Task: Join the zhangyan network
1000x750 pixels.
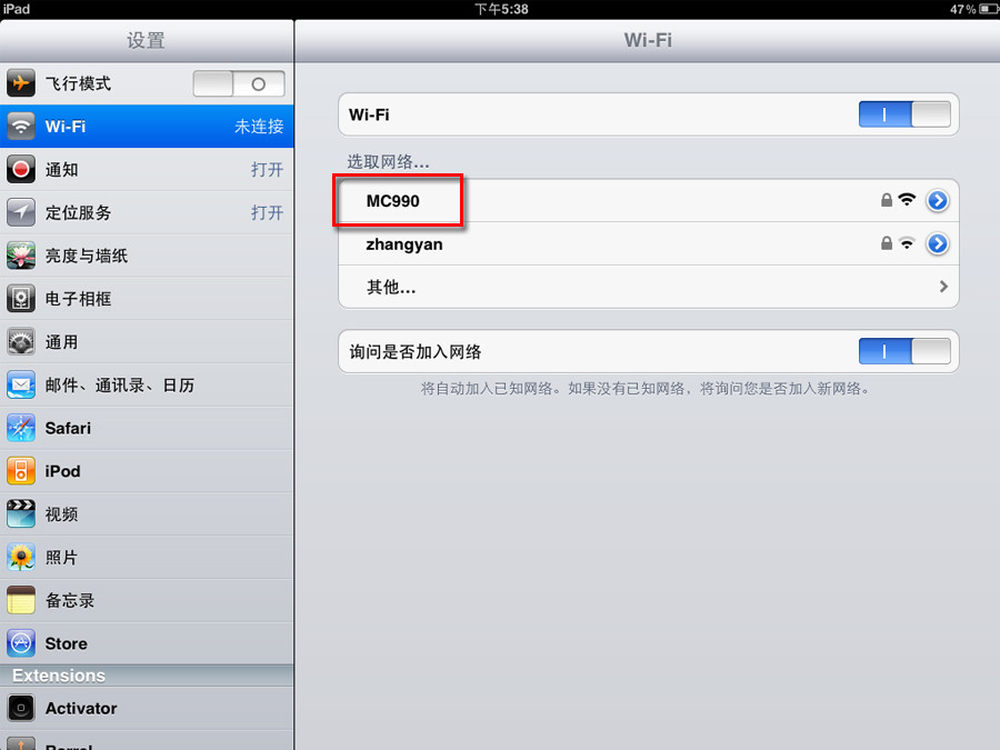Action: [648, 244]
